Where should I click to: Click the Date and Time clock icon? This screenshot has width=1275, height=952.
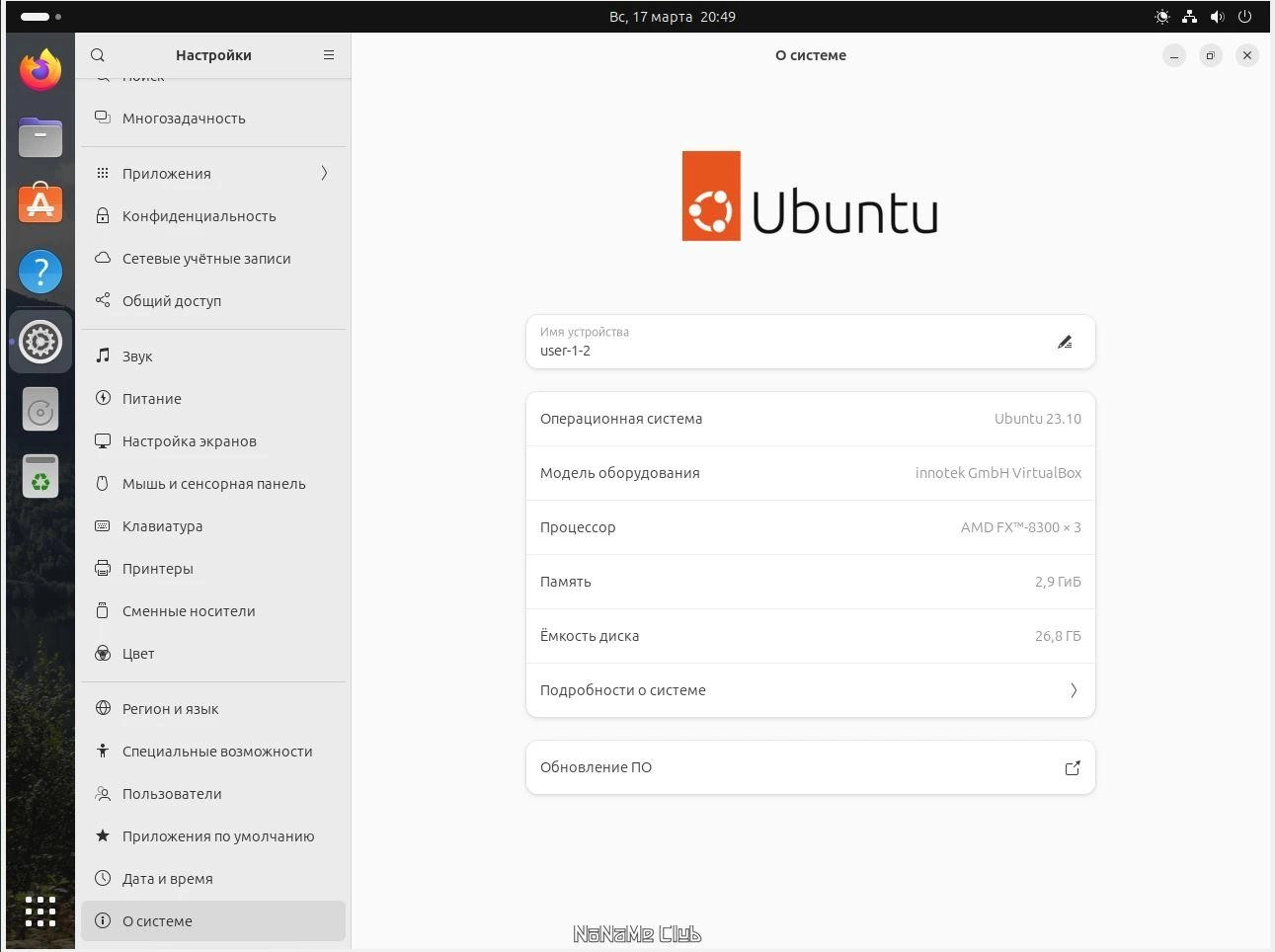[x=103, y=878]
